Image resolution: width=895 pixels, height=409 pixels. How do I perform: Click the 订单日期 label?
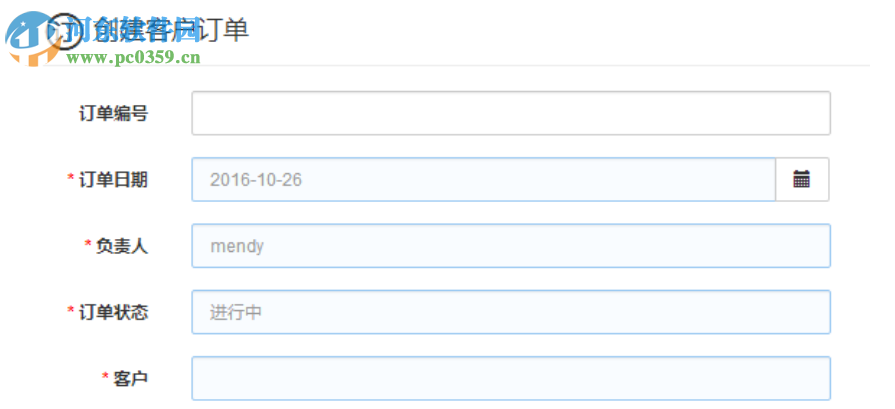coord(114,180)
